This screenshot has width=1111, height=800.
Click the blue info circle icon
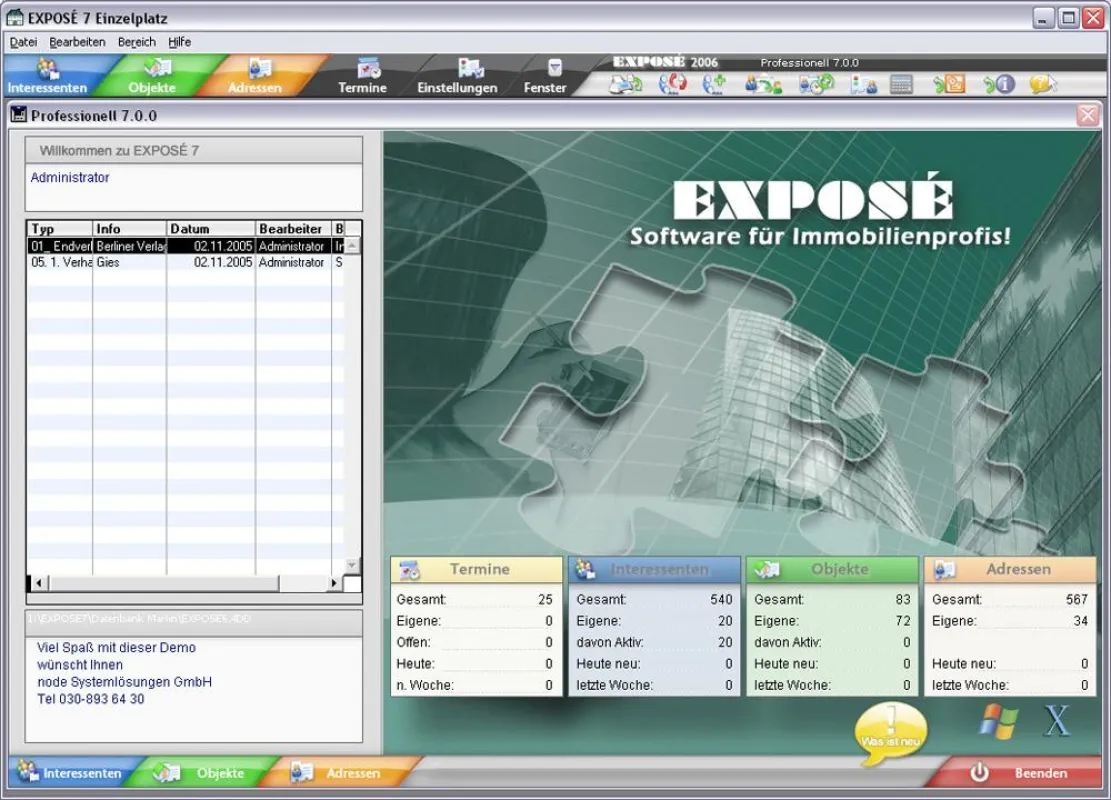[x=1000, y=85]
